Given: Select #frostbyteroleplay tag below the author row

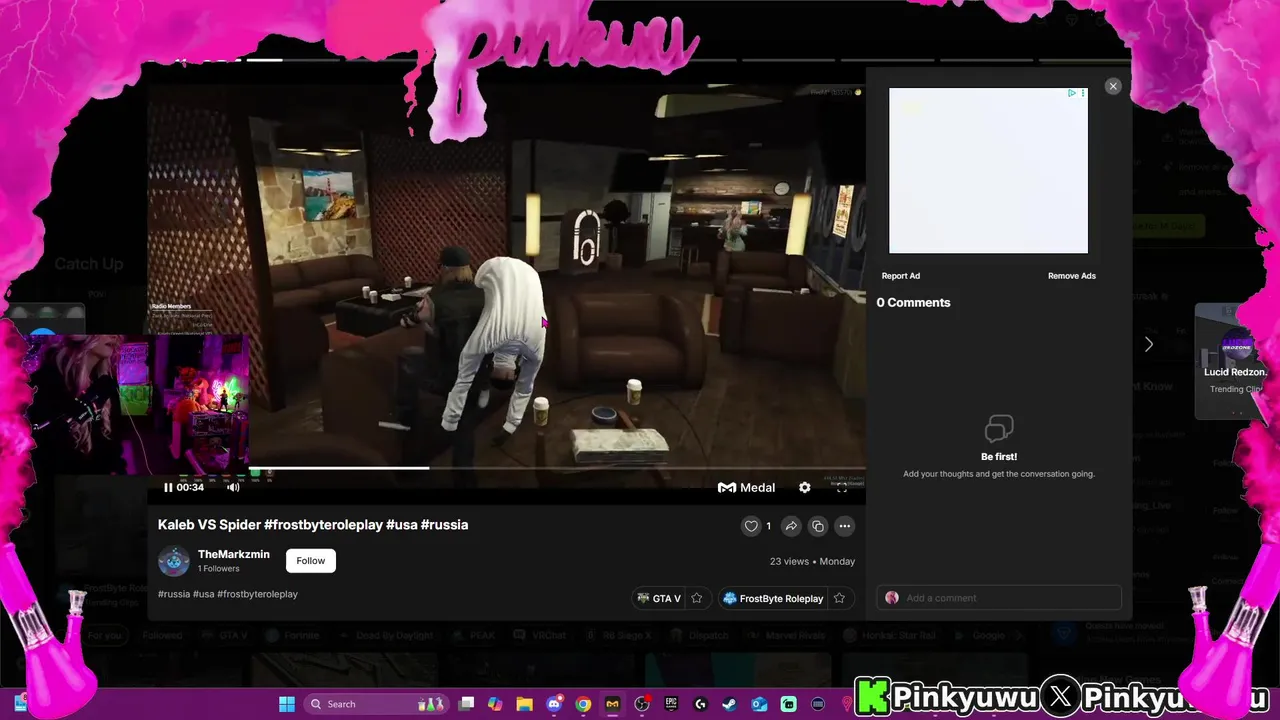Looking at the screenshot, I should (257, 594).
